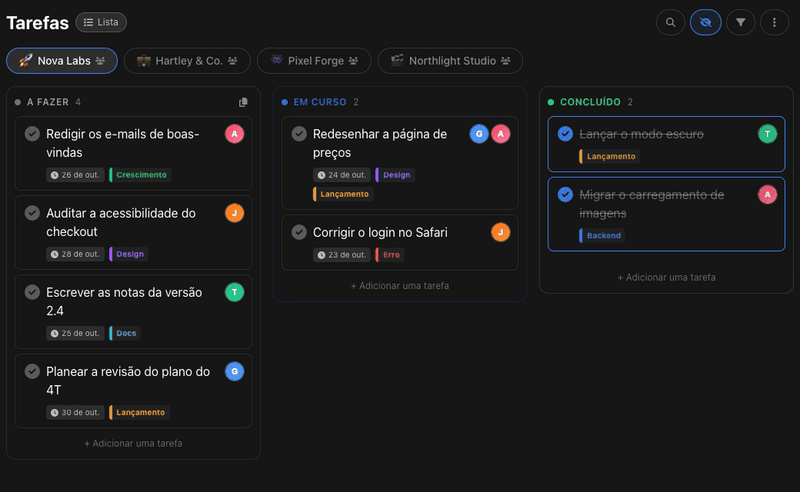Image resolution: width=800 pixels, height=492 pixels.
Task: Open 'Planear a revisão do plano do 4T' title
Action: pos(128,380)
